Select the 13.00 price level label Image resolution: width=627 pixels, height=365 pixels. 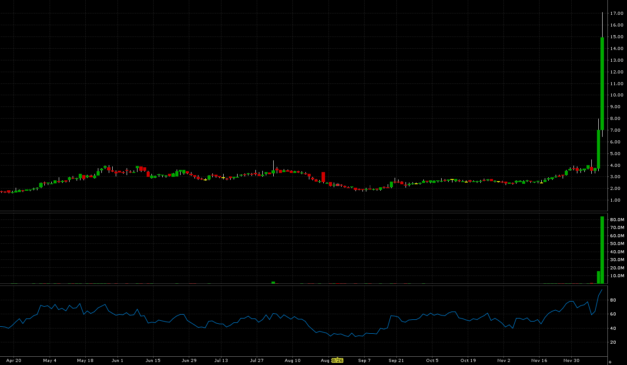617,60
